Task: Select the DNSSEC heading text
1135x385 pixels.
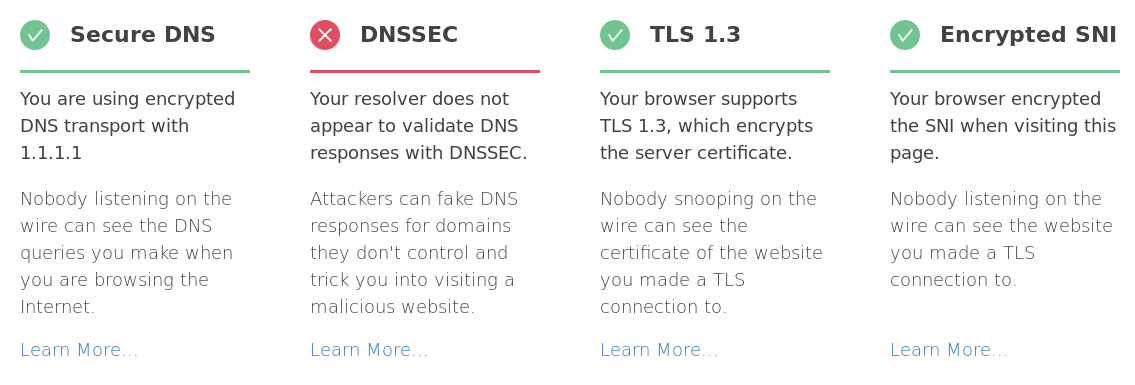Action: pos(409,35)
